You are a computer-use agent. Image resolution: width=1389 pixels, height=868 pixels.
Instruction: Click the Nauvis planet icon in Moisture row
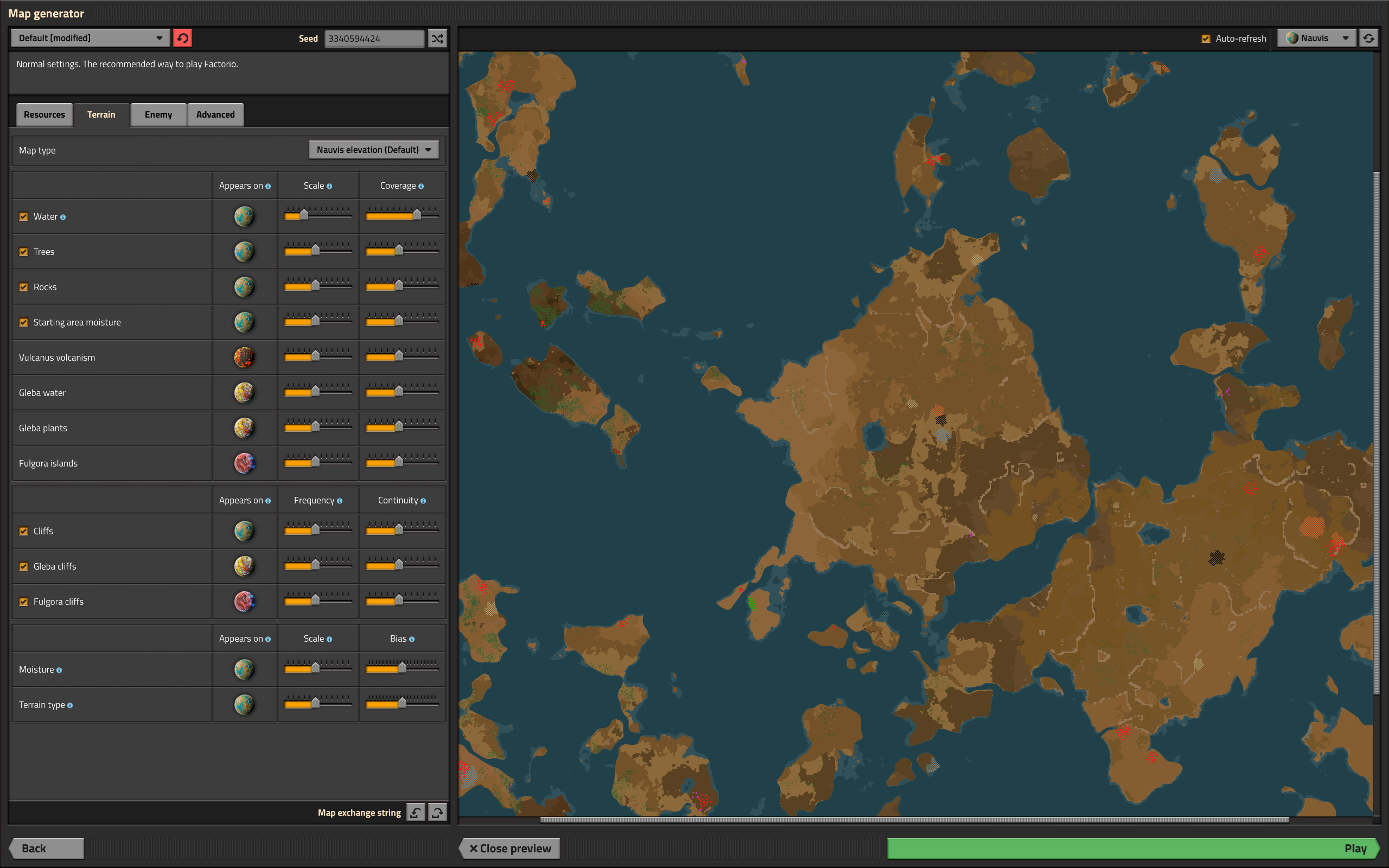pos(244,669)
